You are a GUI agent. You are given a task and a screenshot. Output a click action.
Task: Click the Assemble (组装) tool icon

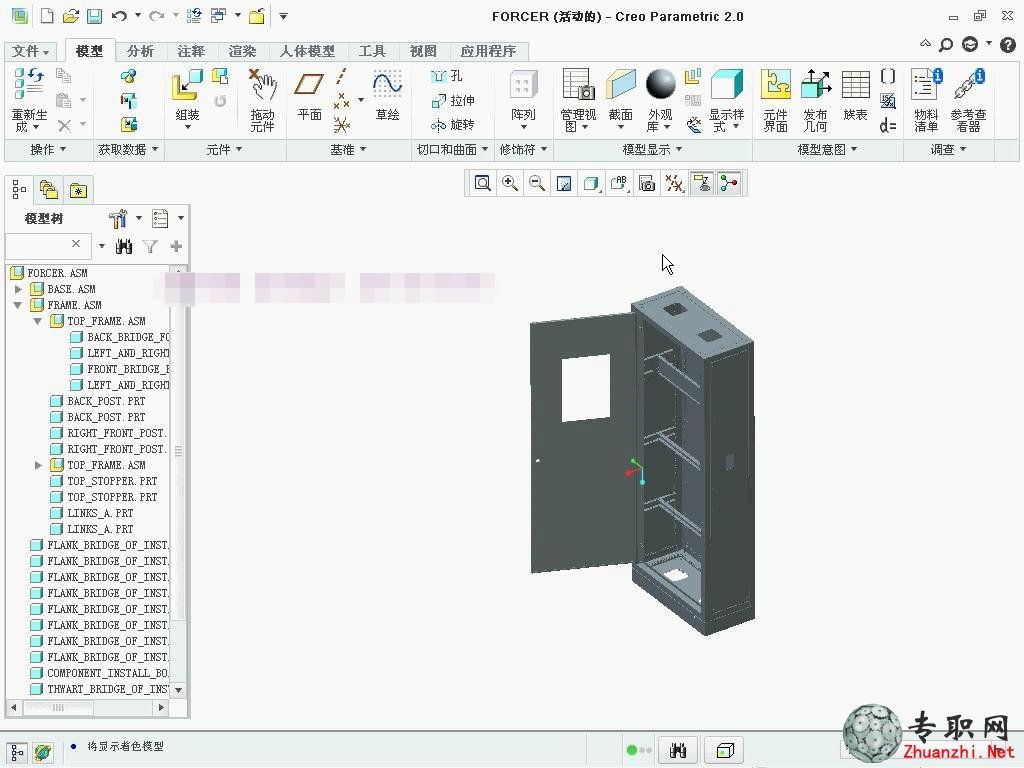(x=187, y=86)
